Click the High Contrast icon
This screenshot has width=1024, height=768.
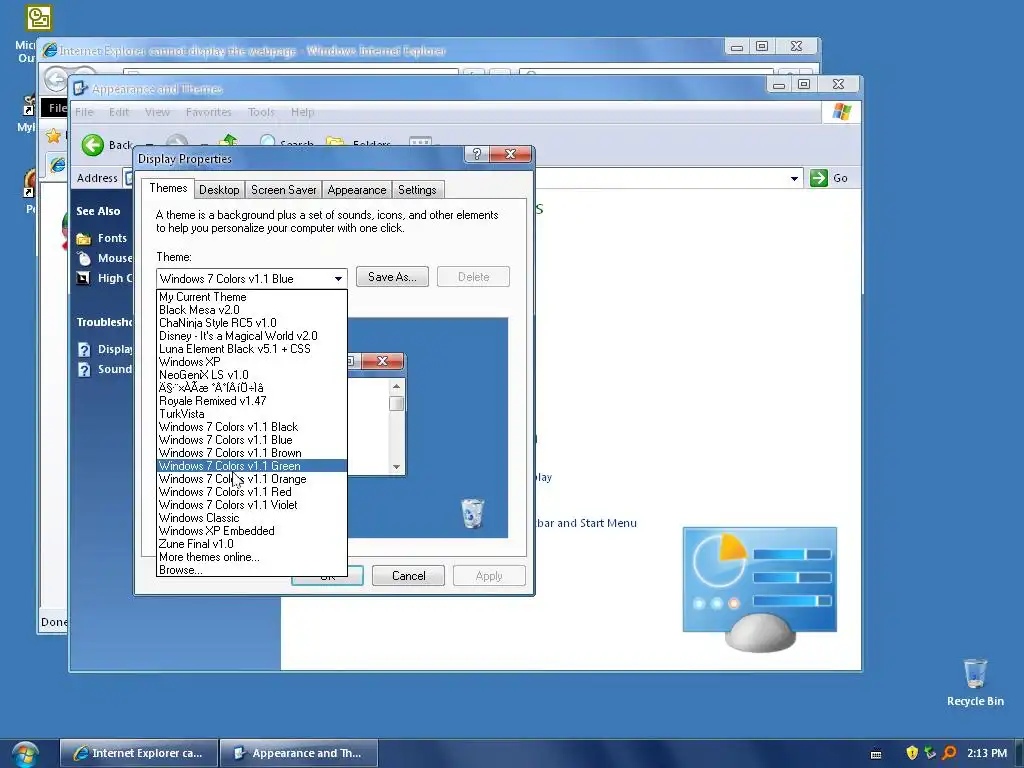83,278
